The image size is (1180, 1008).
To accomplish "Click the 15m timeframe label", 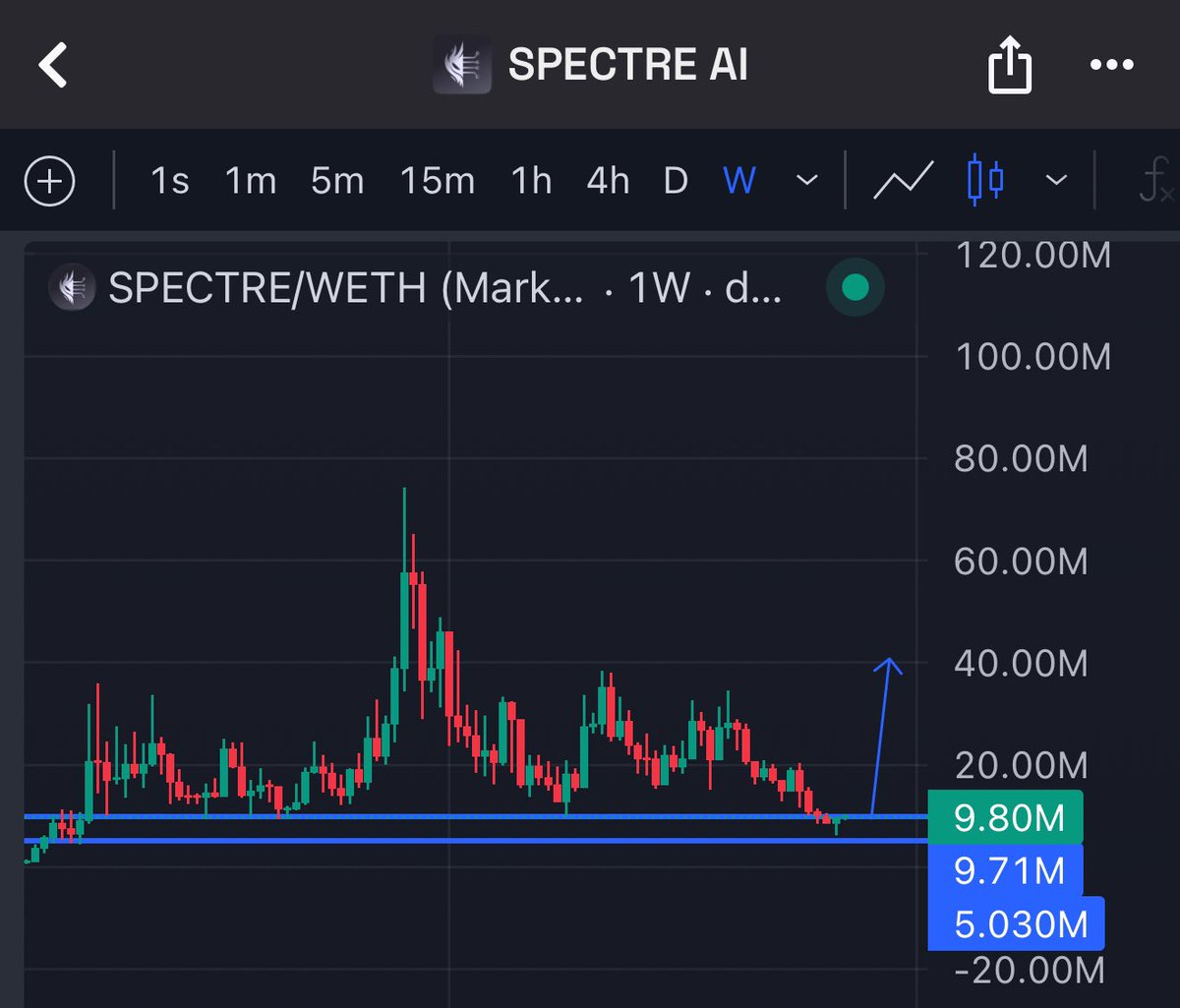I will pyautogui.click(x=437, y=181).
